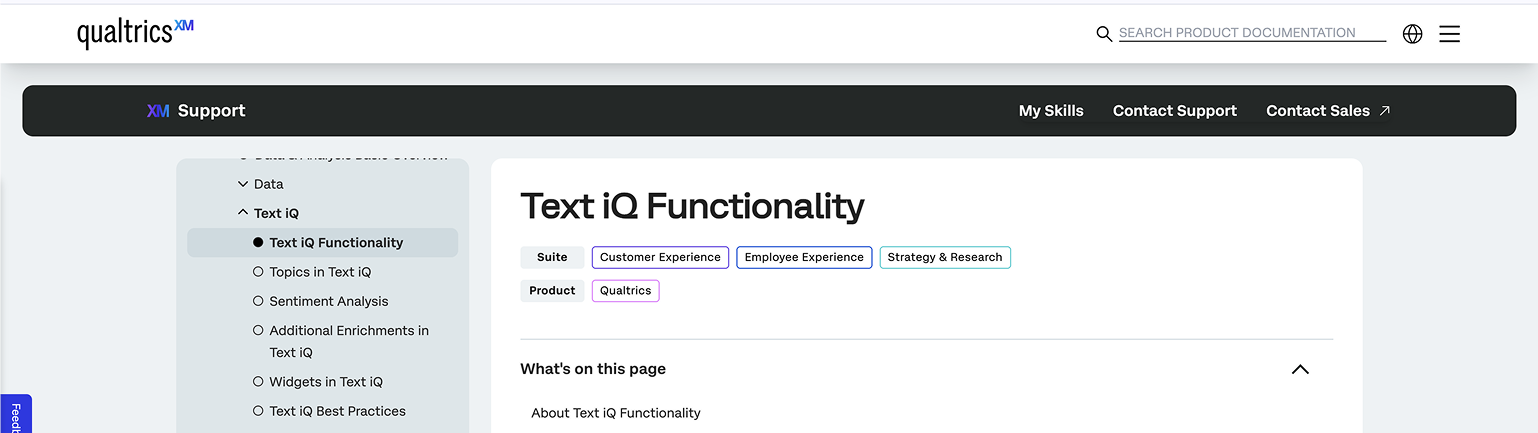Click the What's on this page title

point(593,369)
